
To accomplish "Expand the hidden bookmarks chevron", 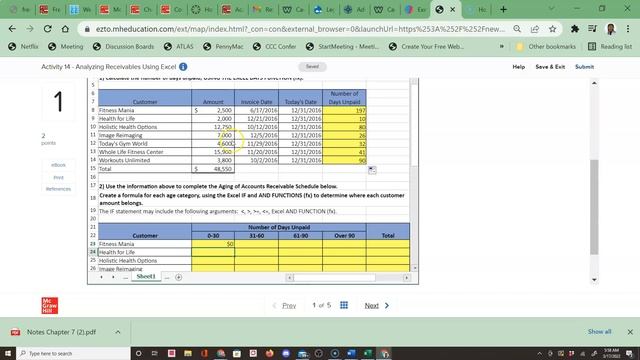I will pos(502,47).
